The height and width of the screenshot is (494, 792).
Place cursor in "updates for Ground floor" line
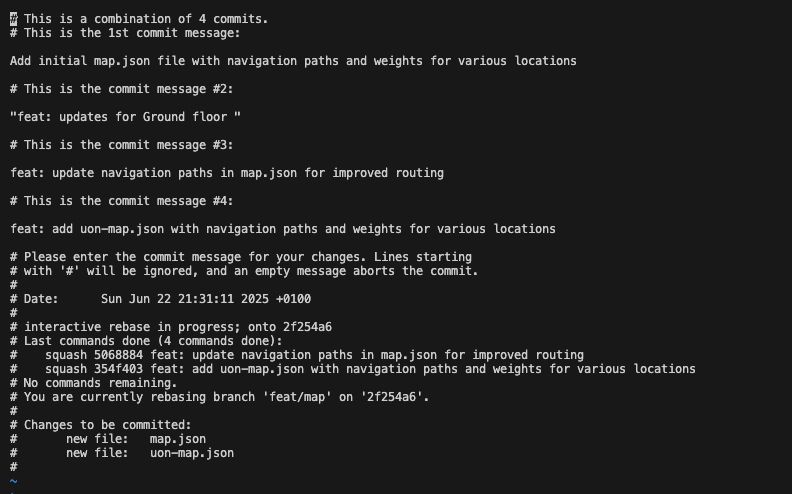click(x=125, y=117)
